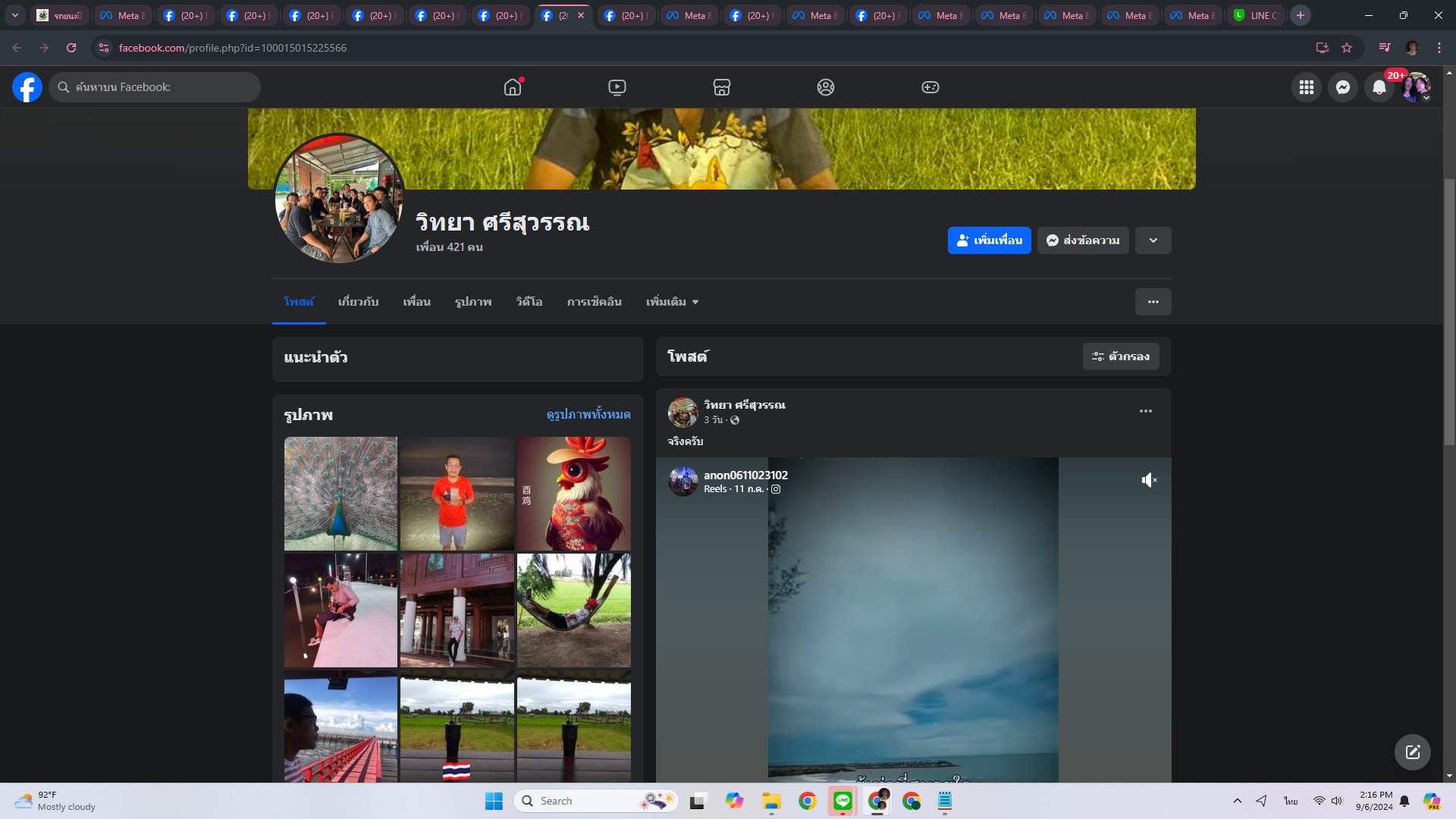Expand the เพิ่มเติม tab dropdown
Image resolution: width=1456 pixels, height=819 pixels.
pyautogui.click(x=672, y=302)
